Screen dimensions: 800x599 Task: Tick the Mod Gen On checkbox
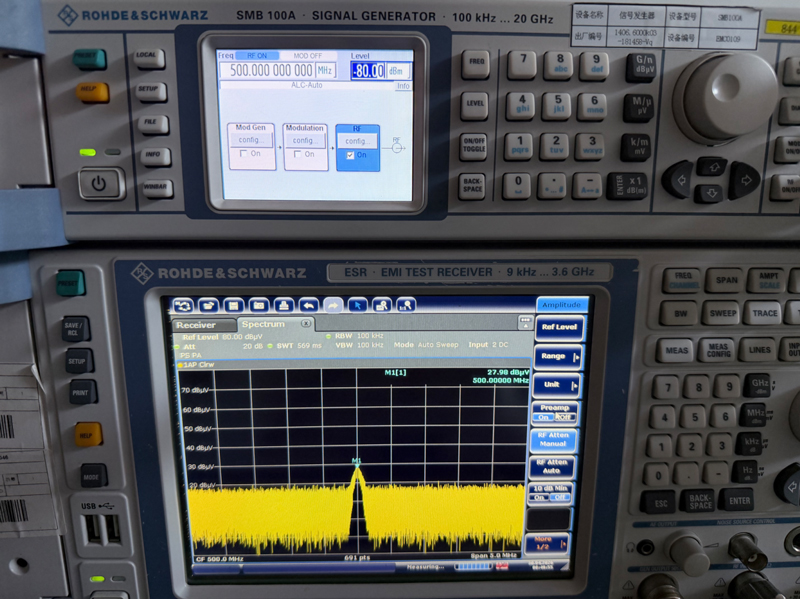(243, 154)
